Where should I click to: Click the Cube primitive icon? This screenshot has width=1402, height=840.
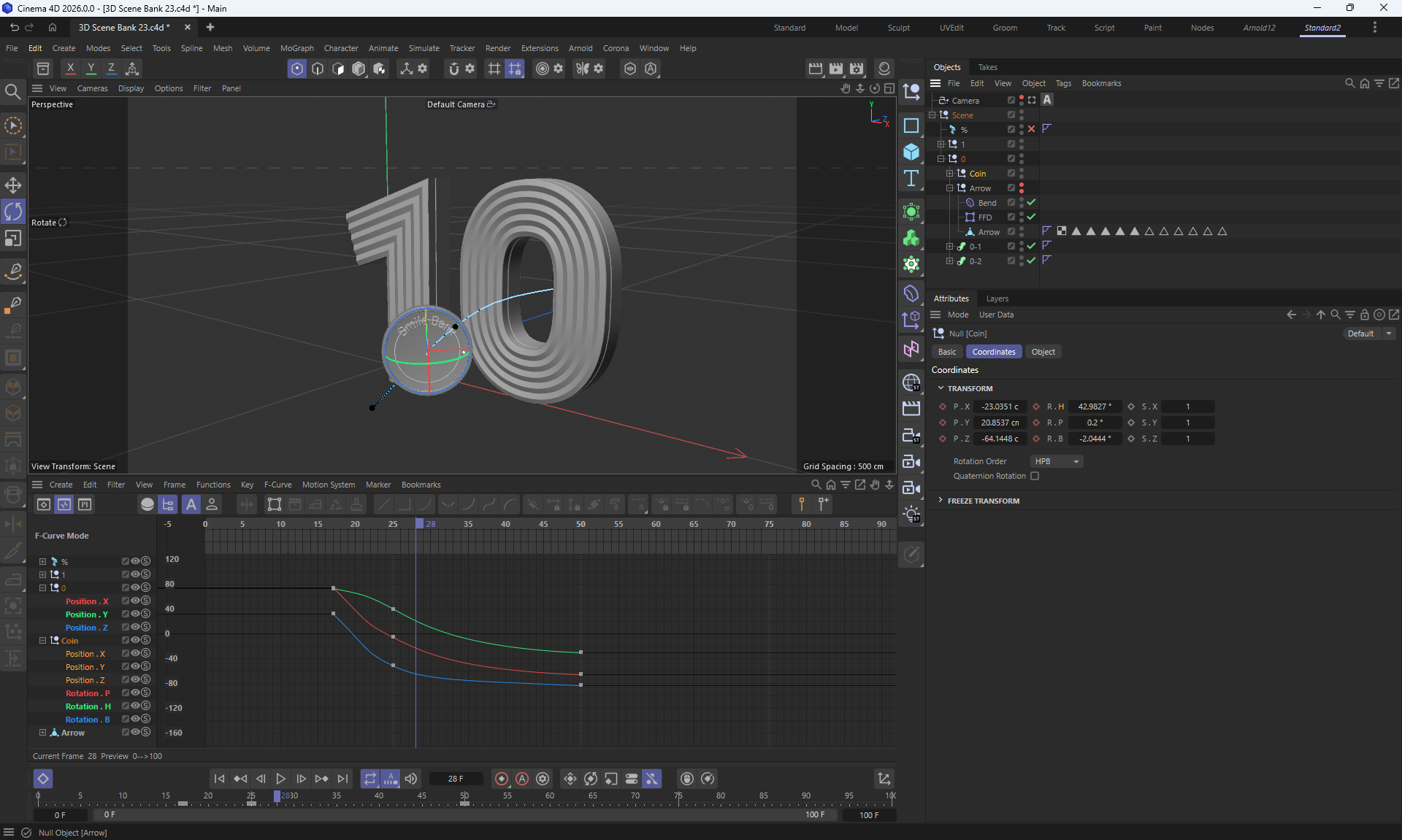coord(911,152)
